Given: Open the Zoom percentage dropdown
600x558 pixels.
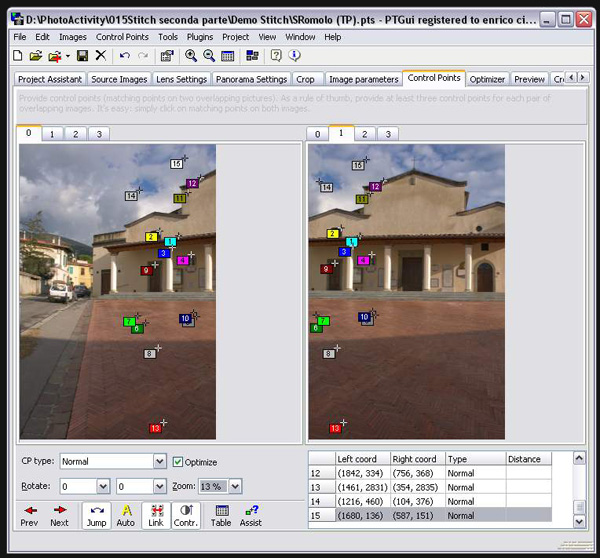Looking at the screenshot, I should pyautogui.click(x=235, y=486).
